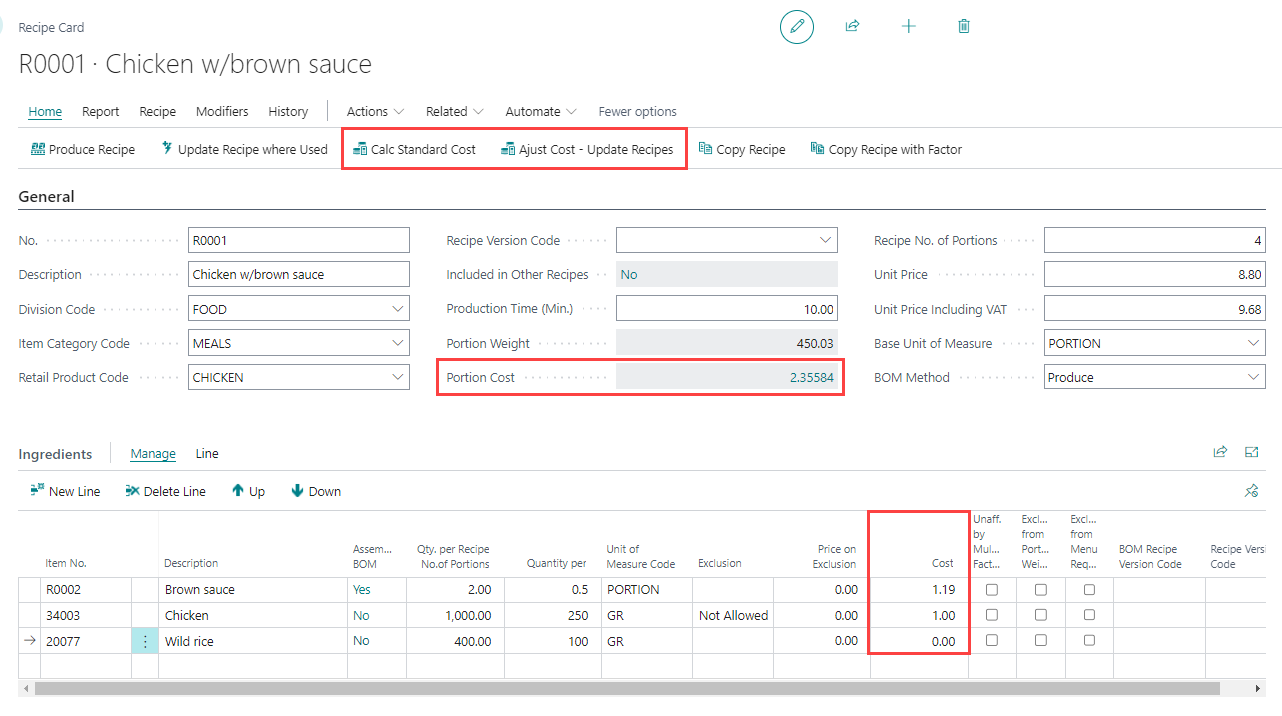1282x716 pixels.
Task: Check Excl. from Portion Weight for Chicken
Action: point(1041,615)
